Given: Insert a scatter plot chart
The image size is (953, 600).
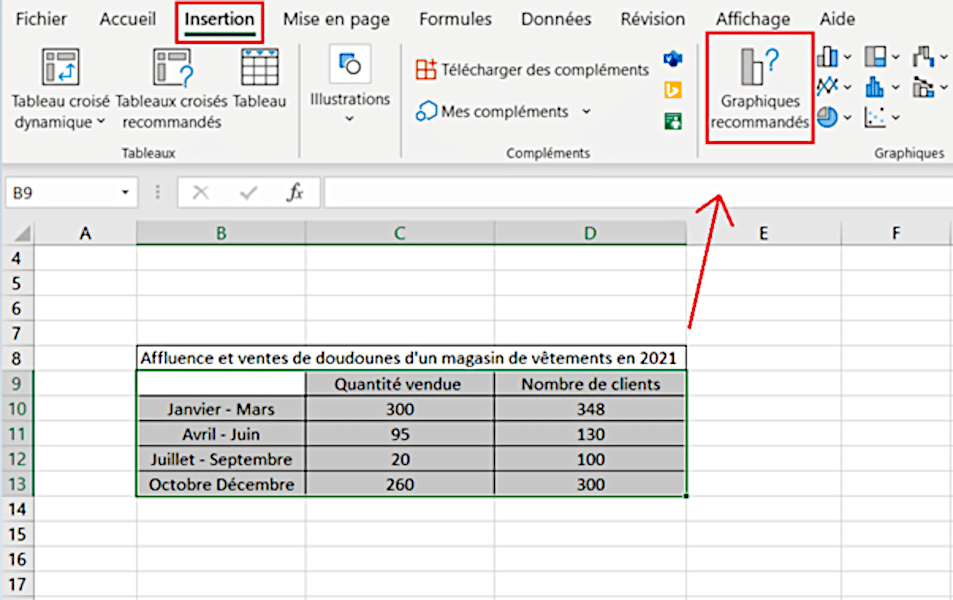Looking at the screenshot, I should 876,117.
